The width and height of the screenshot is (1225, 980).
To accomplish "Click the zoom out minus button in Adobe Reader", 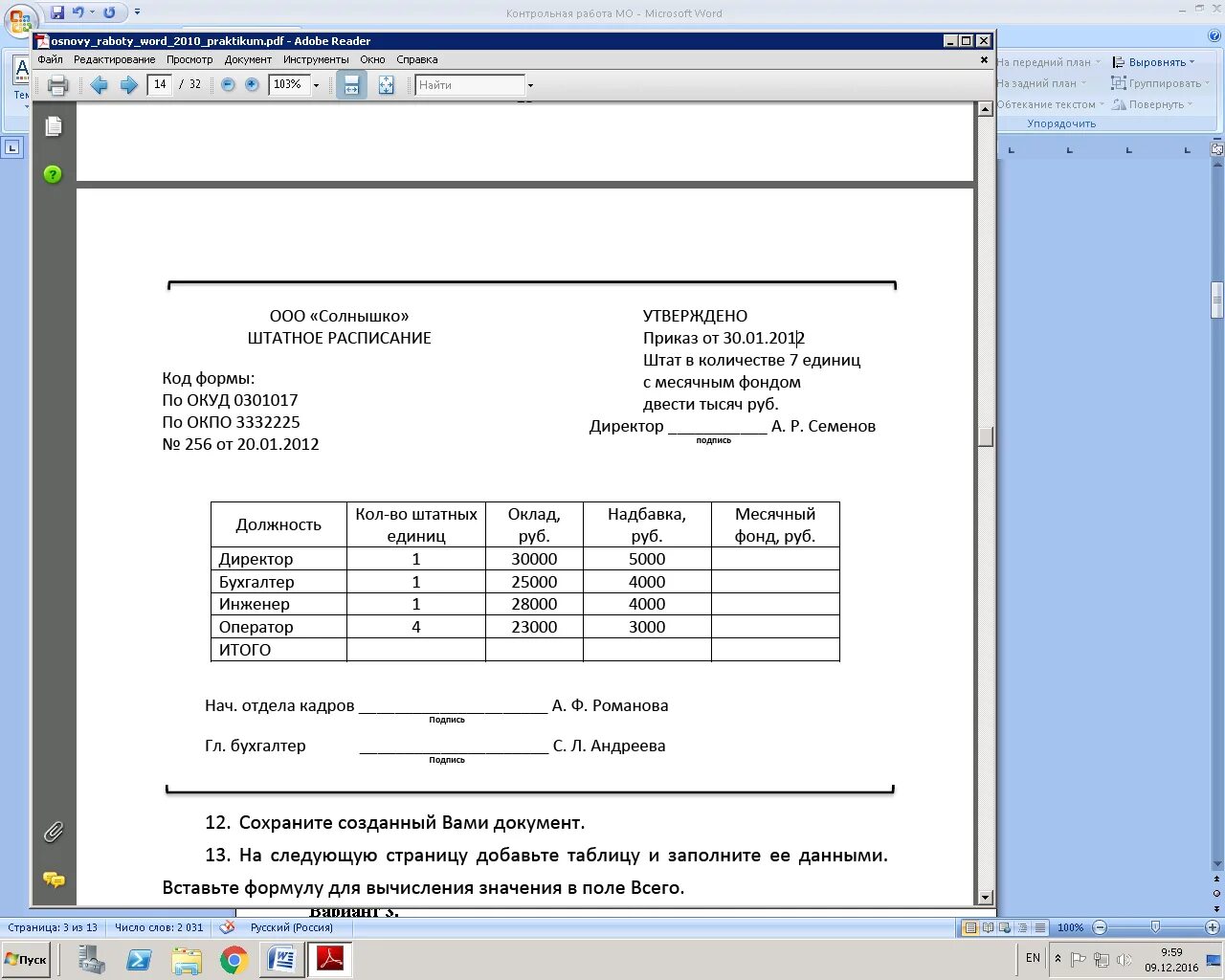I will (228, 84).
